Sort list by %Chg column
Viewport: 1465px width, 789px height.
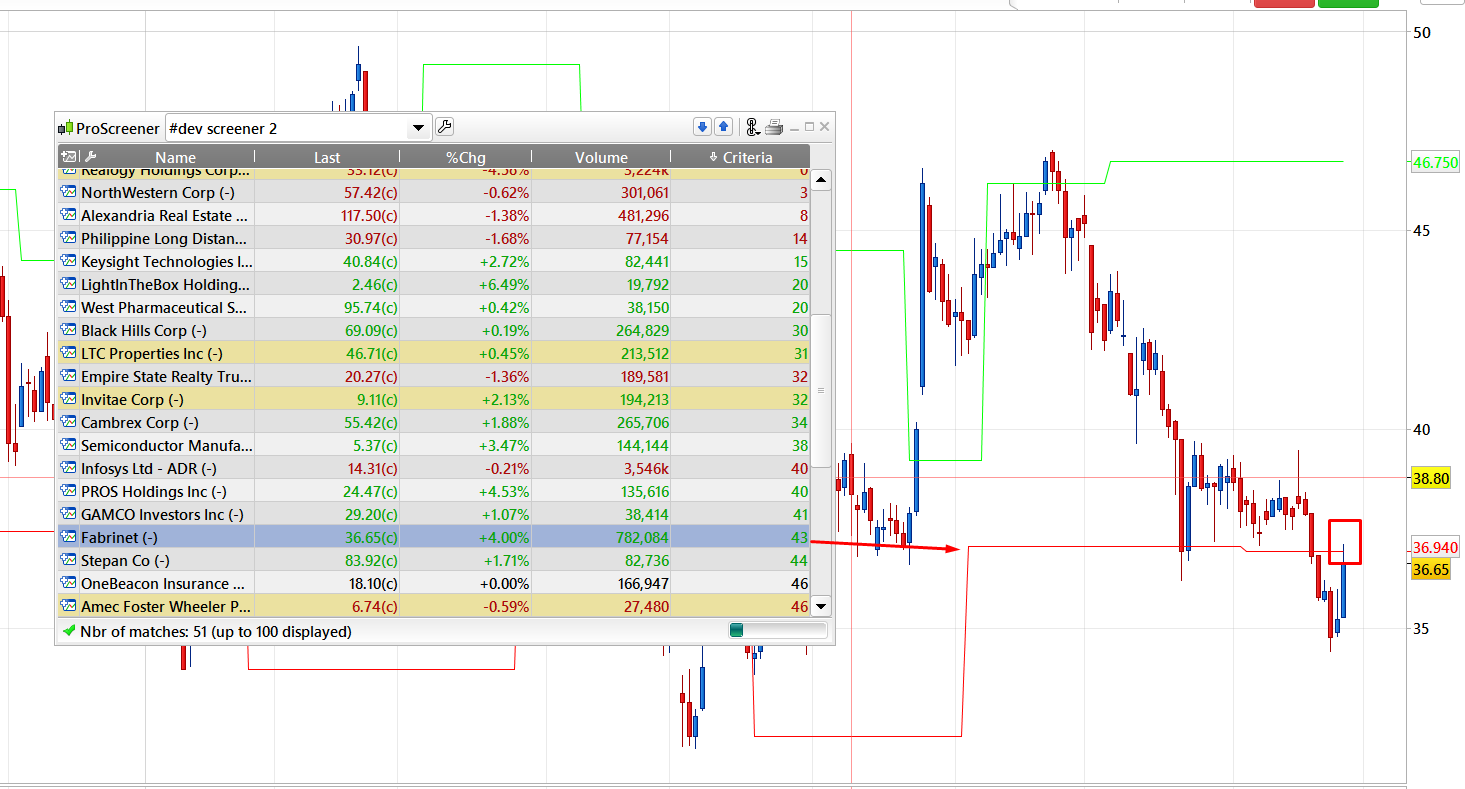[465, 157]
